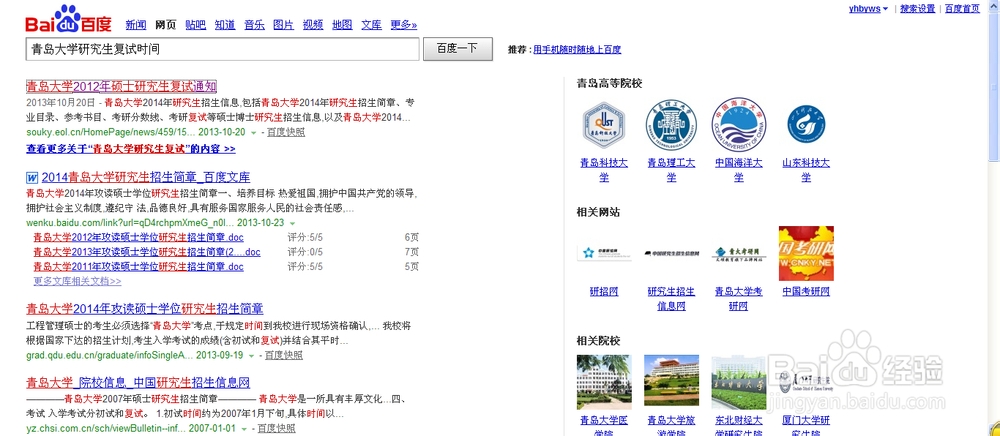Click the souky.eol.cn green URL text

click(110, 133)
